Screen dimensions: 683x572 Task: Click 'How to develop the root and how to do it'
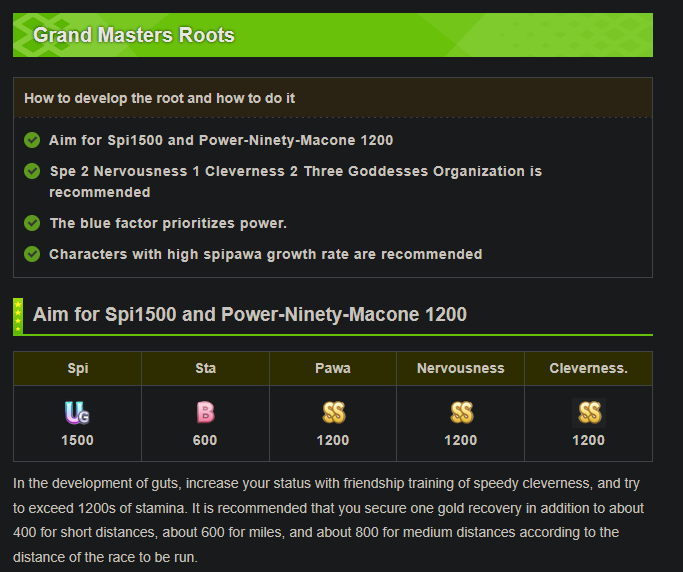(159, 98)
